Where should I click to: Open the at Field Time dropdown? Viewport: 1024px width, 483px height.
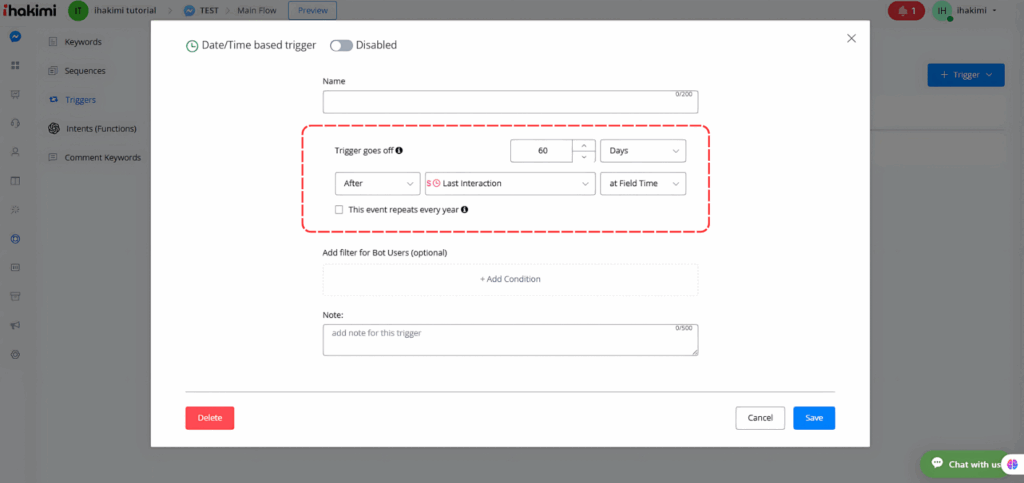[x=643, y=184]
